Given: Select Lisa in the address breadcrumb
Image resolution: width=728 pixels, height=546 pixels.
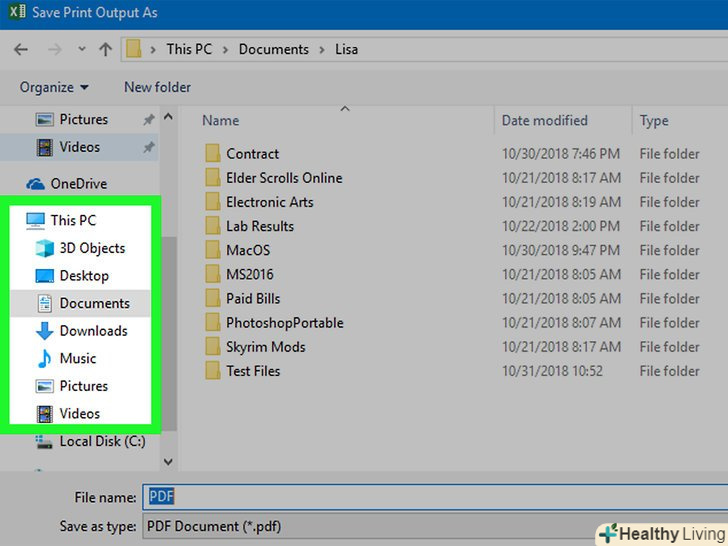Looking at the screenshot, I should point(346,49).
